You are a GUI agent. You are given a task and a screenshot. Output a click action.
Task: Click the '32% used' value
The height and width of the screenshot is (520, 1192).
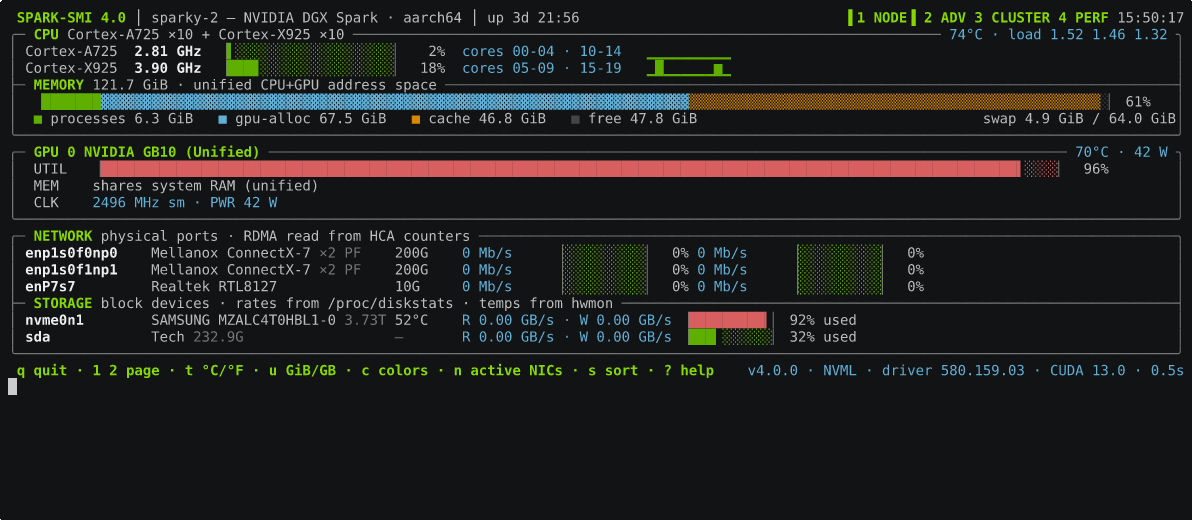[x=823, y=337]
